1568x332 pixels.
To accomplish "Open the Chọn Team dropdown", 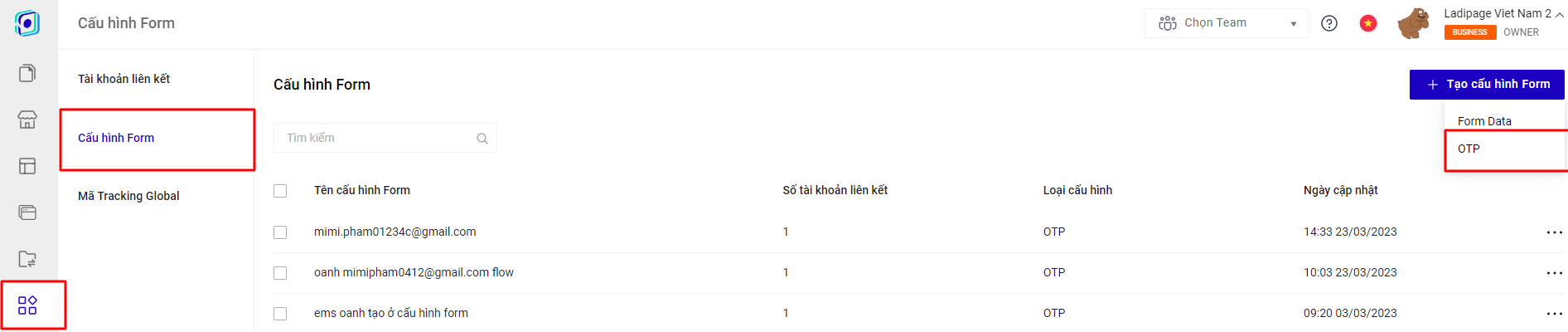I will (x=1226, y=23).
